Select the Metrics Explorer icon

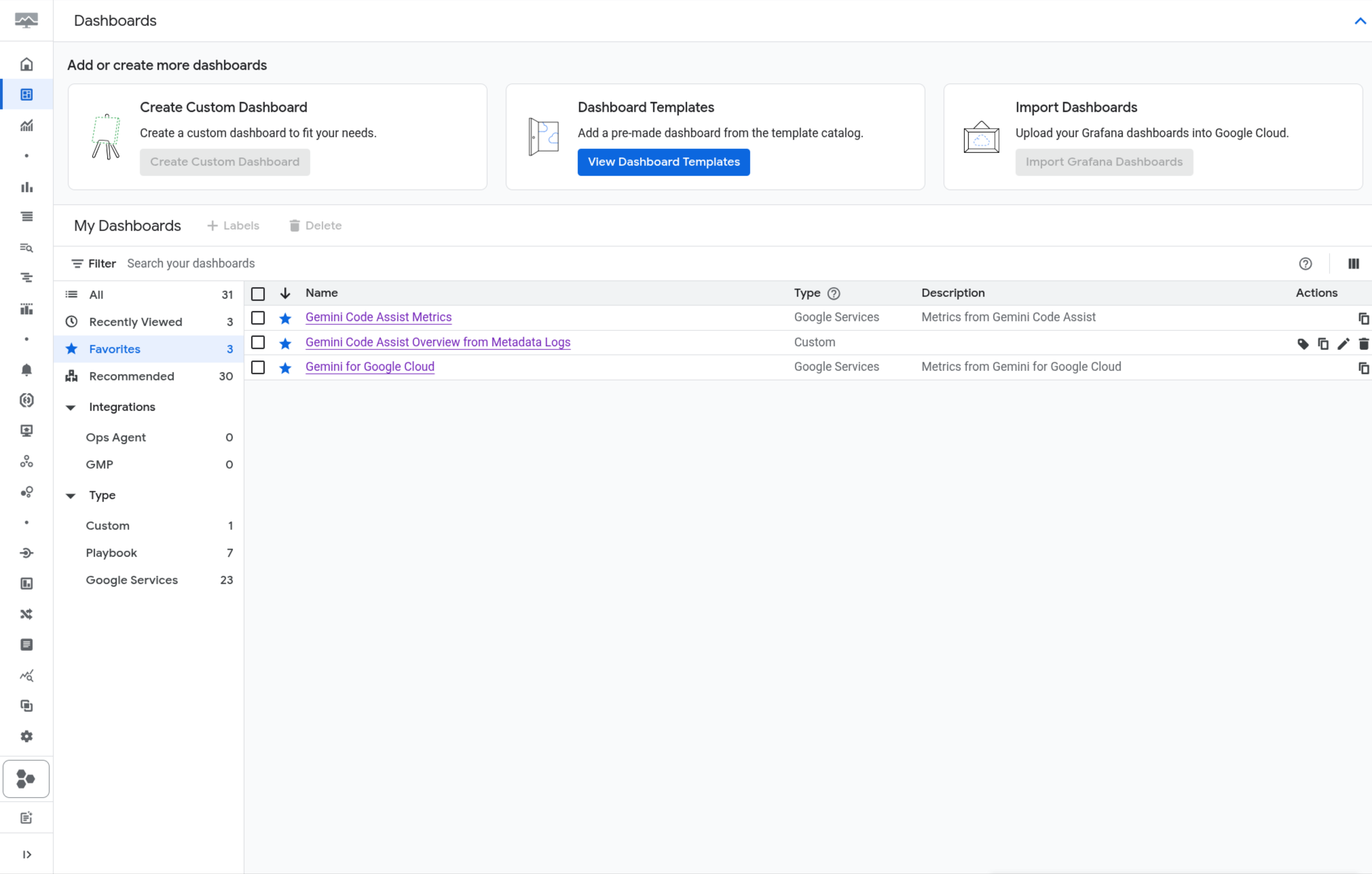pos(26,125)
